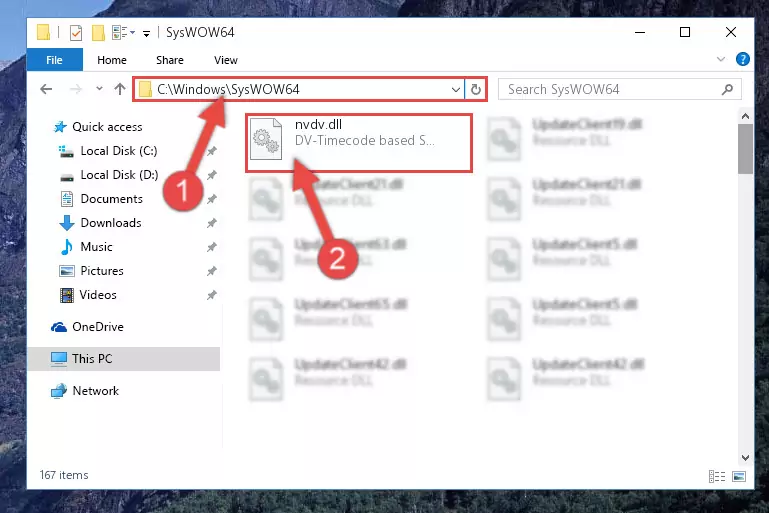
Task: Click the pin icon next to Documents
Action: coord(211,199)
